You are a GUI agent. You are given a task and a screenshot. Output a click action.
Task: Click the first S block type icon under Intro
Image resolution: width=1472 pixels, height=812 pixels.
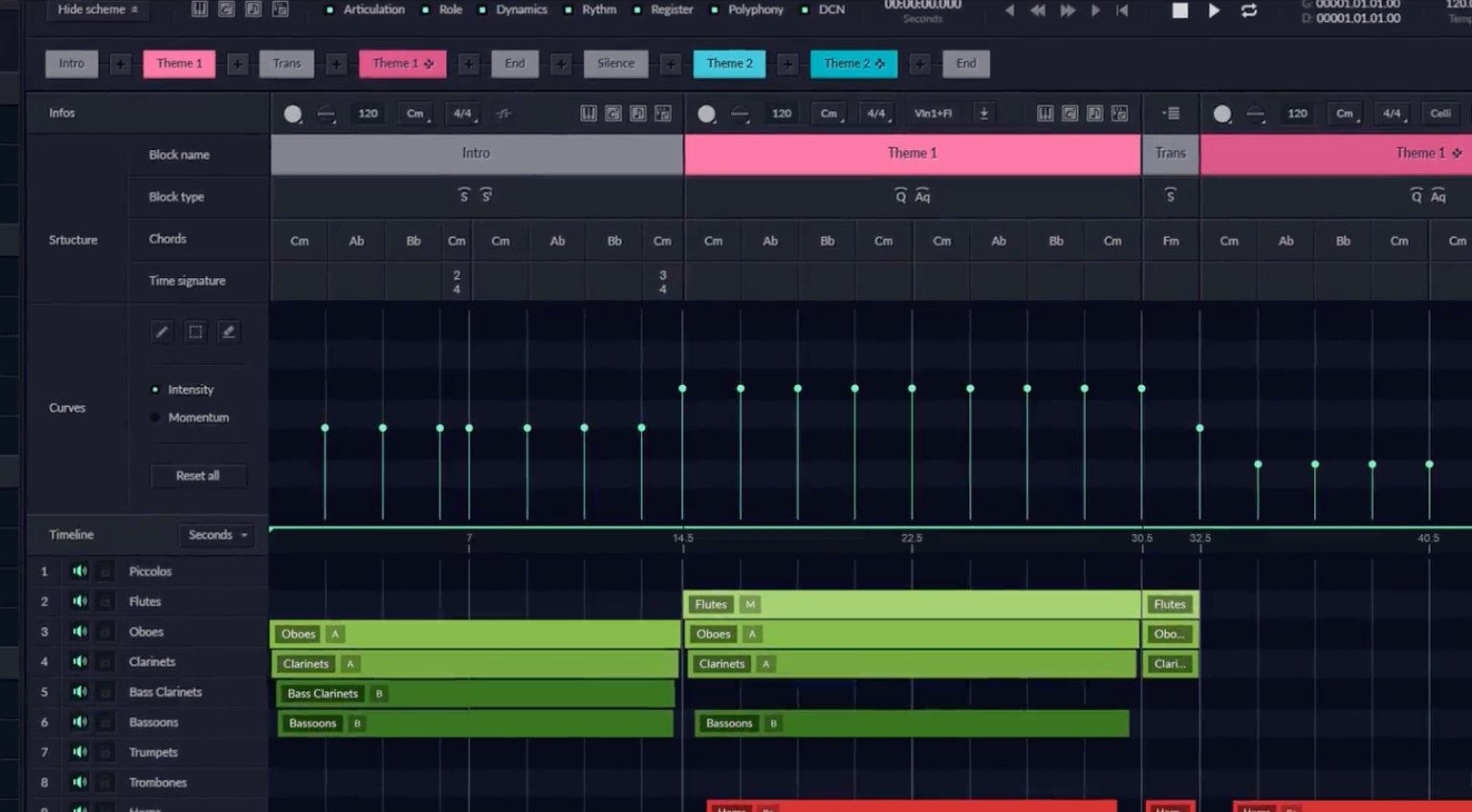465,196
